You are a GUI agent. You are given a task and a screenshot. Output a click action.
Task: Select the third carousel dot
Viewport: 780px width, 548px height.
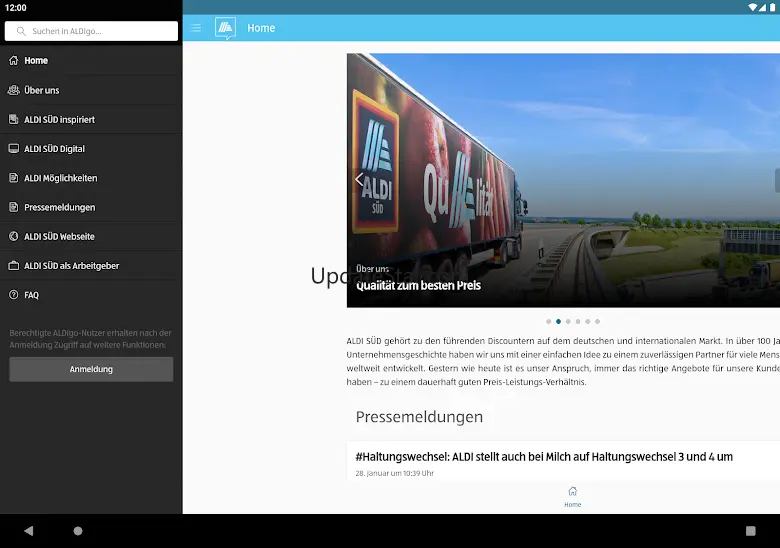point(568,322)
